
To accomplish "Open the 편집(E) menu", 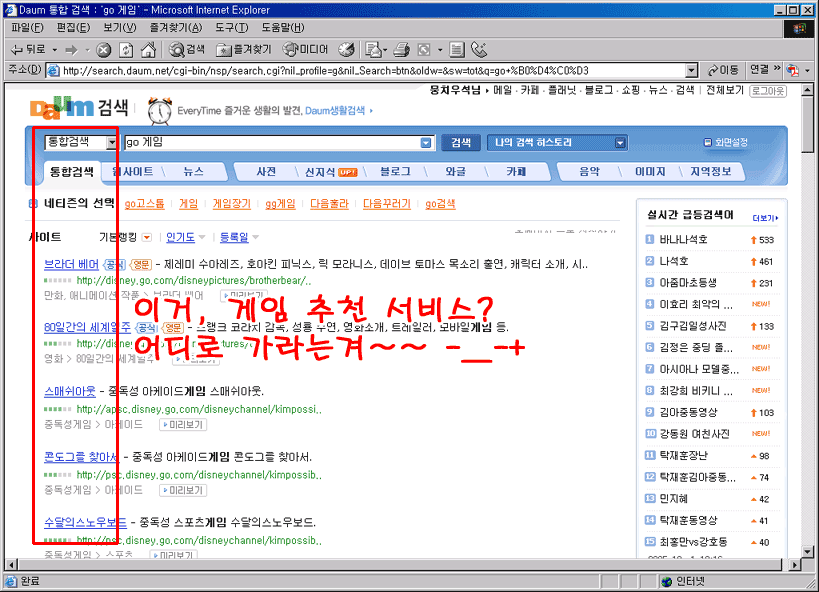I will (x=73, y=27).
